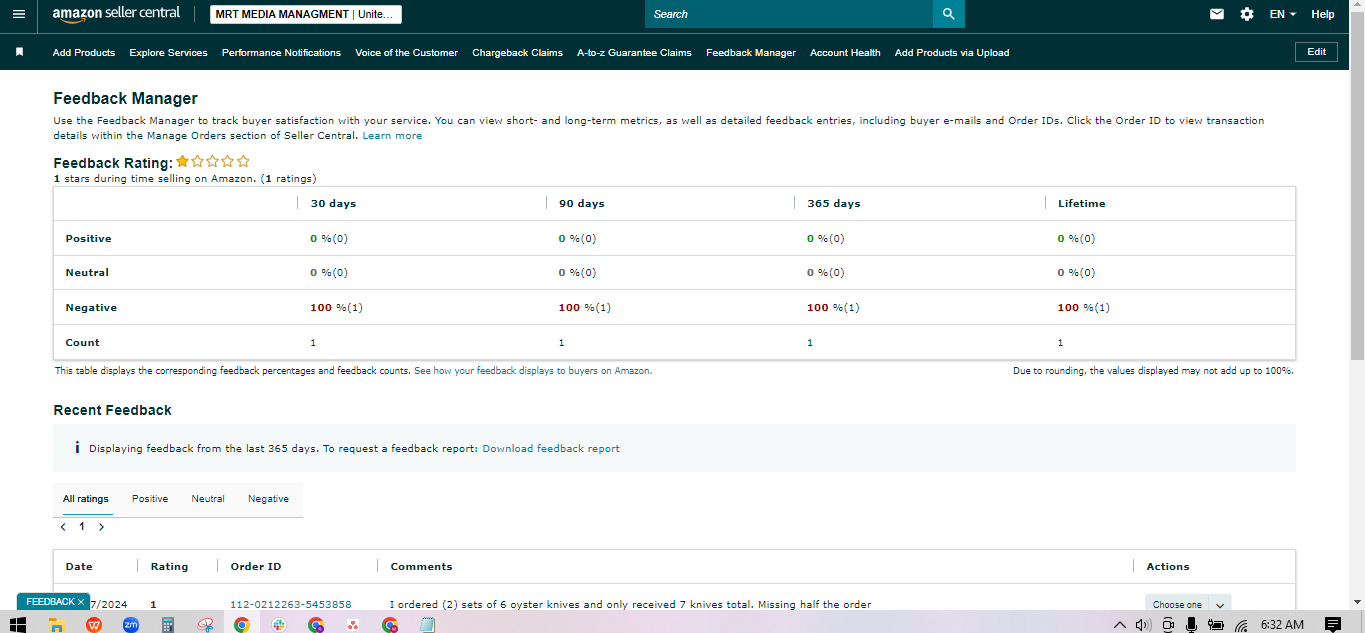This screenshot has width=1365, height=633.
Task: Open Explore Services in the nav bar
Action: (169, 53)
